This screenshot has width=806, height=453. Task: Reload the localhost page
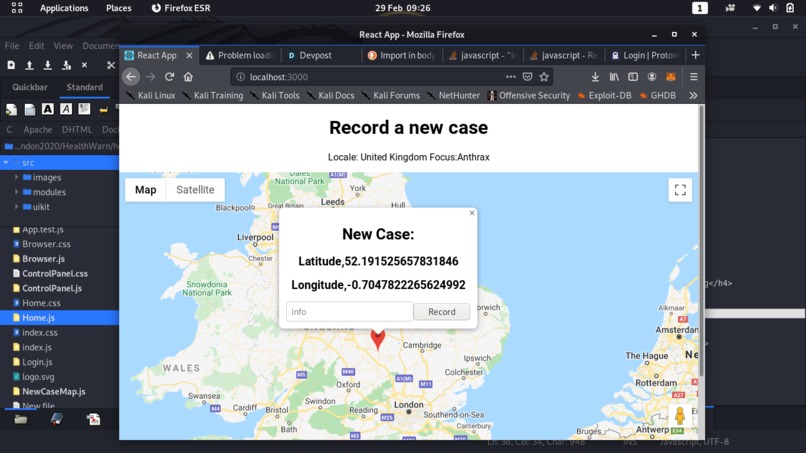[169, 77]
